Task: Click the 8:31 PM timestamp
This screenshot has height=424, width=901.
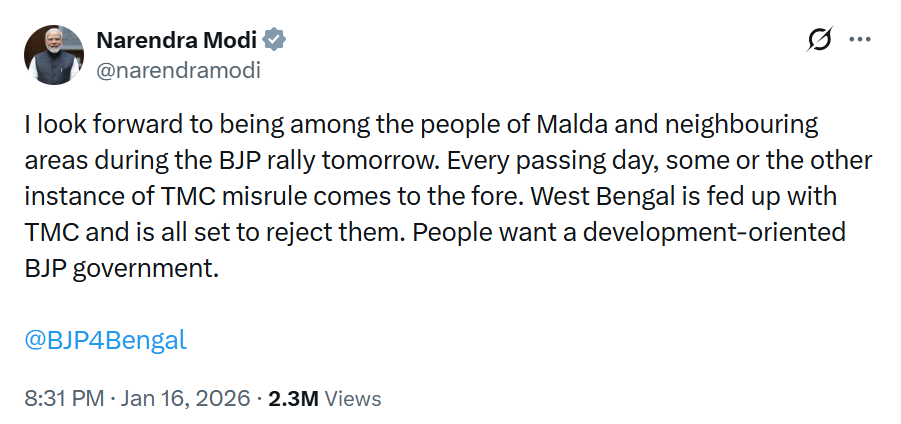Action: click(x=63, y=398)
